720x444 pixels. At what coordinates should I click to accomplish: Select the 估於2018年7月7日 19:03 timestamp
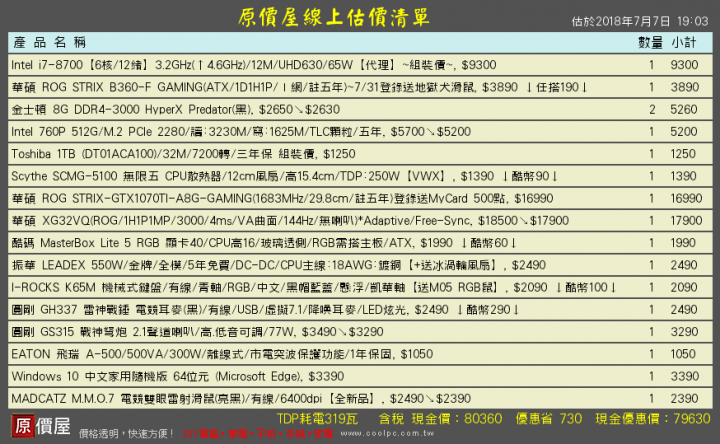pyautogui.click(x=640, y=21)
